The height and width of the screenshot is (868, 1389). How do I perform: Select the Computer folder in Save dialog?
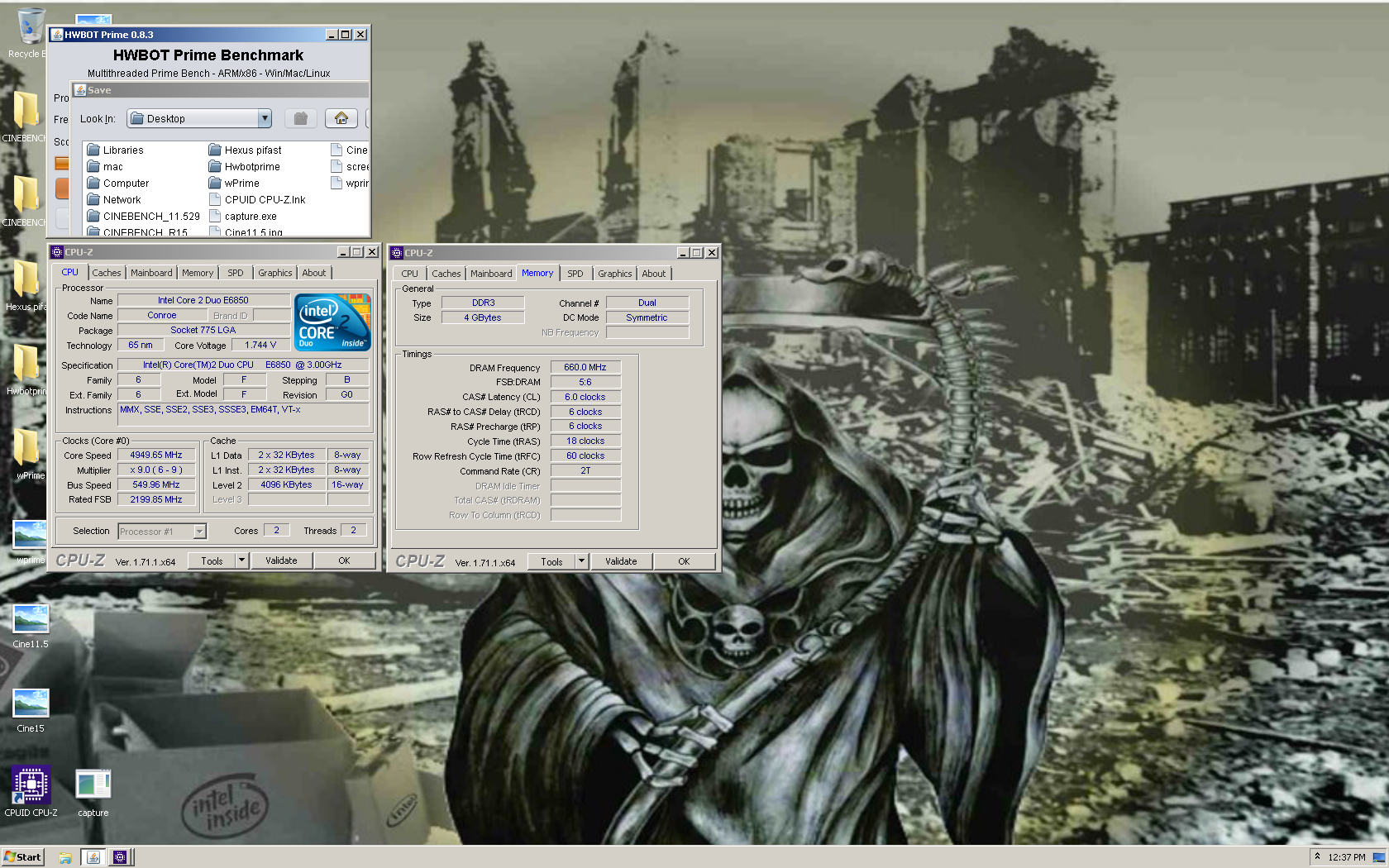point(118,183)
